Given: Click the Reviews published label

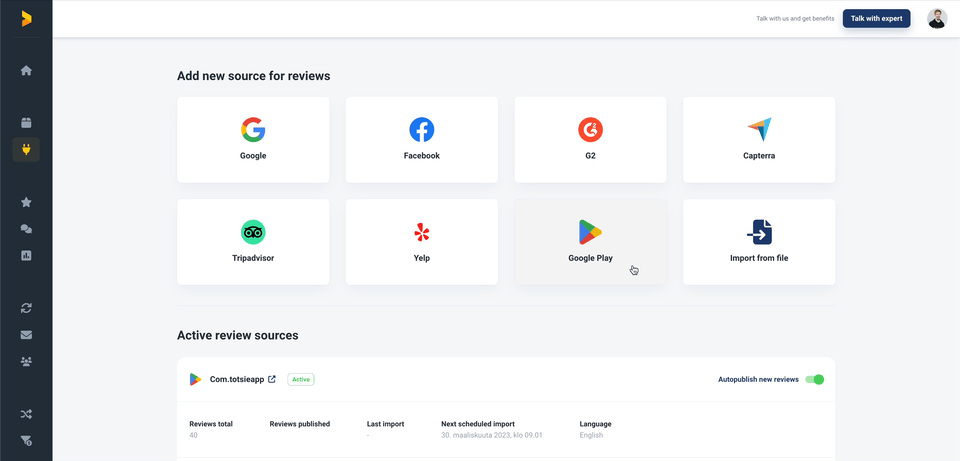Looking at the screenshot, I should coord(299,424).
